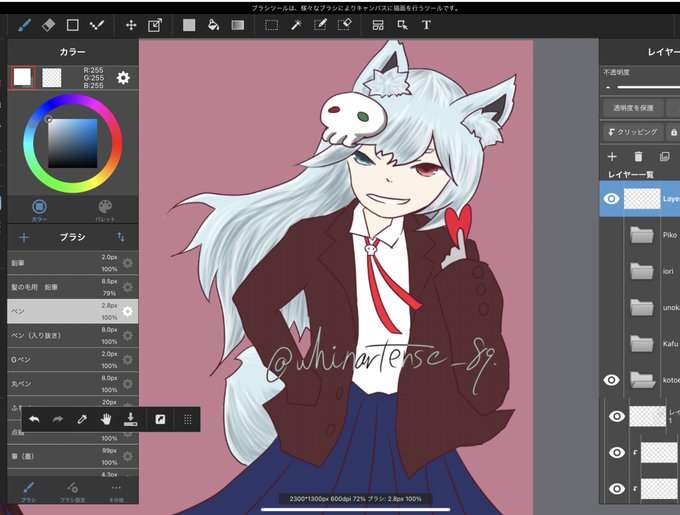This screenshot has height=515, width=680.
Task: Select the transparent color swatch
Action: [52, 78]
